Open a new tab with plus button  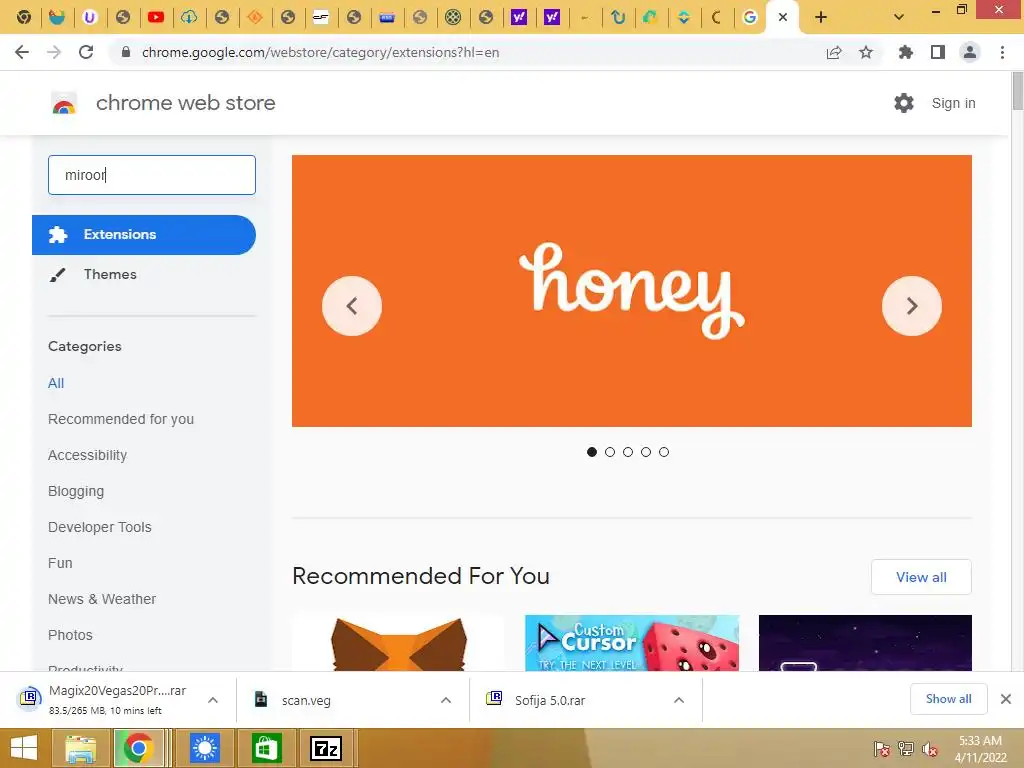pos(821,17)
